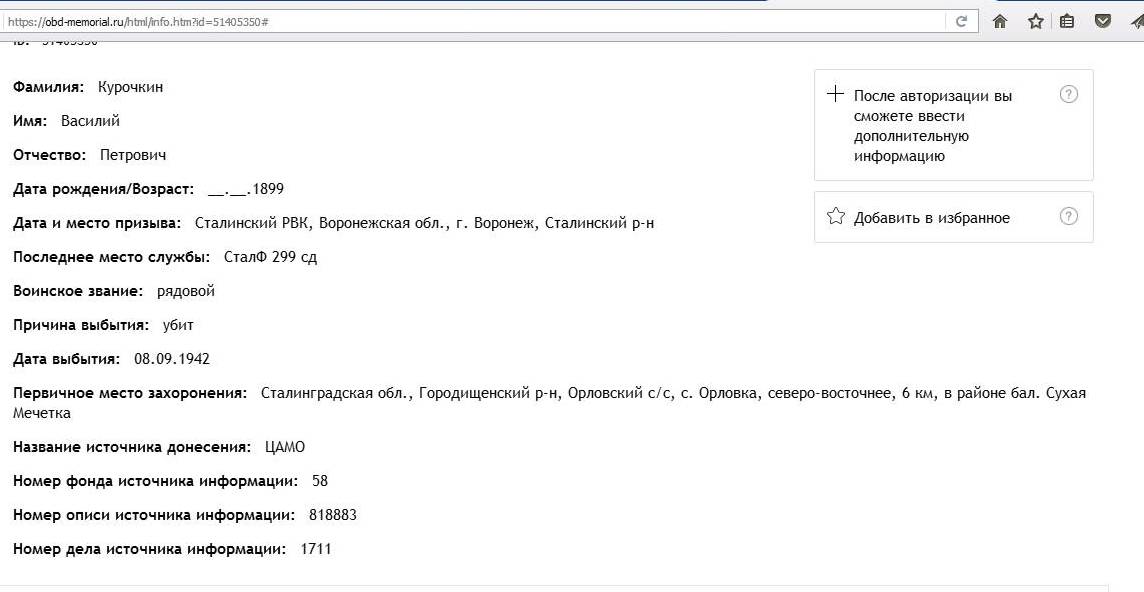Save the page to Pocket
This screenshot has width=1144, height=592.
(x=1102, y=21)
